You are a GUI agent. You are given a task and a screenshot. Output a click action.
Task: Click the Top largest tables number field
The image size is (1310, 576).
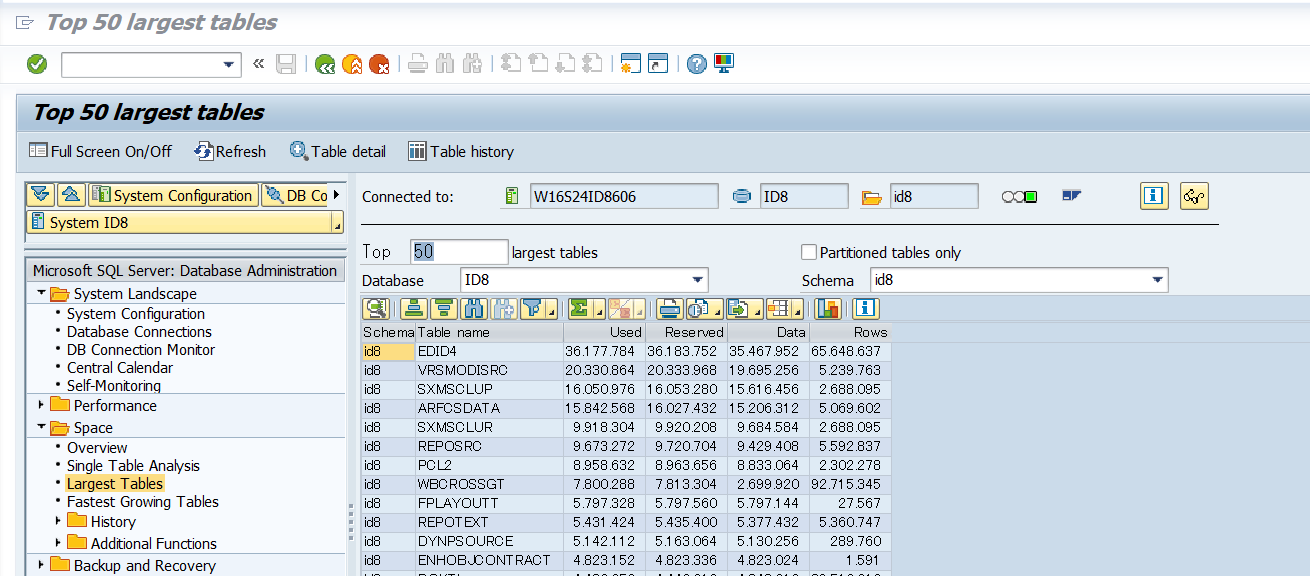click(458, 252)
